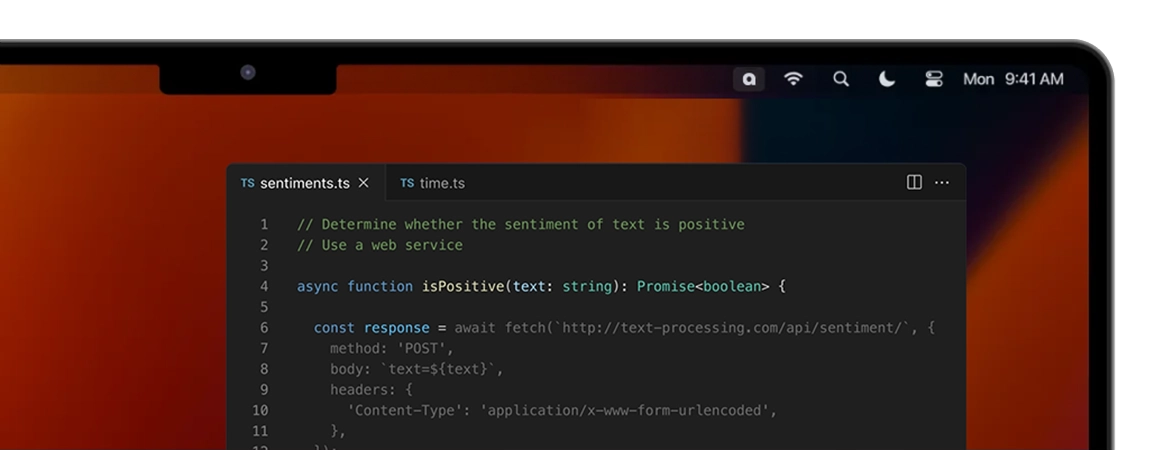Click the 'string' type annotation

click(587, 286)
